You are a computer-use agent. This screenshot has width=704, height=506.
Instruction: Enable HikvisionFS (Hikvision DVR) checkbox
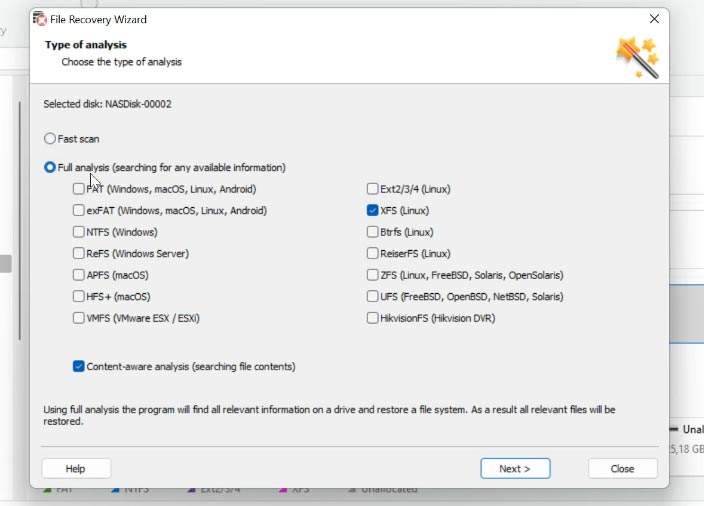point(372,318)
